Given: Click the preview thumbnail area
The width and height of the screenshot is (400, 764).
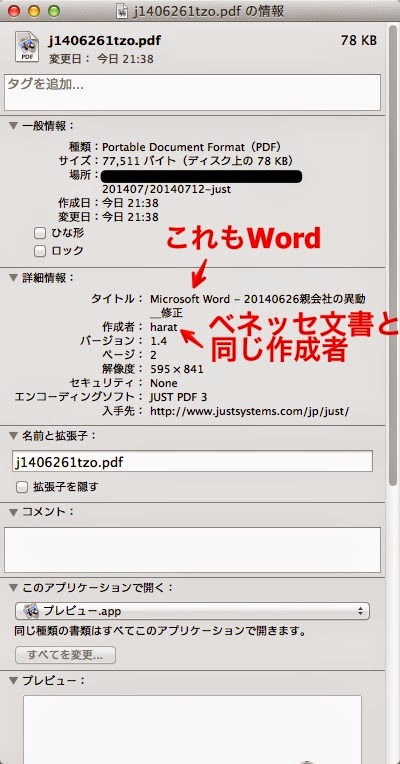Looking at the screenshot, I should [192, 730].
